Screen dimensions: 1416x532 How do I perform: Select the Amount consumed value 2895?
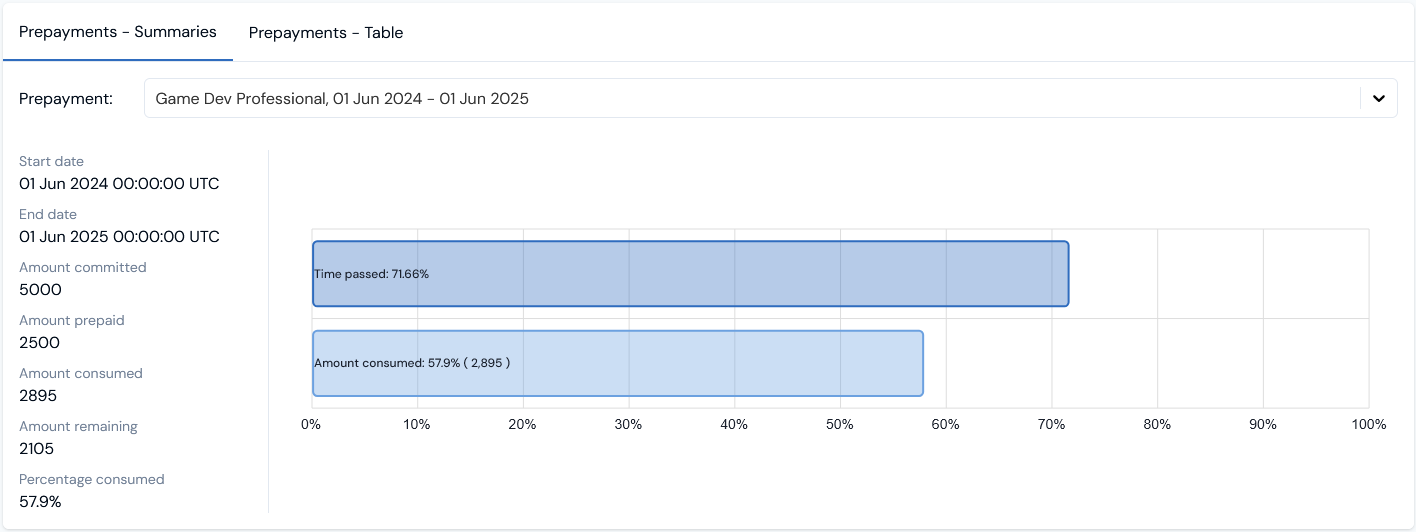tap(38, 396)
